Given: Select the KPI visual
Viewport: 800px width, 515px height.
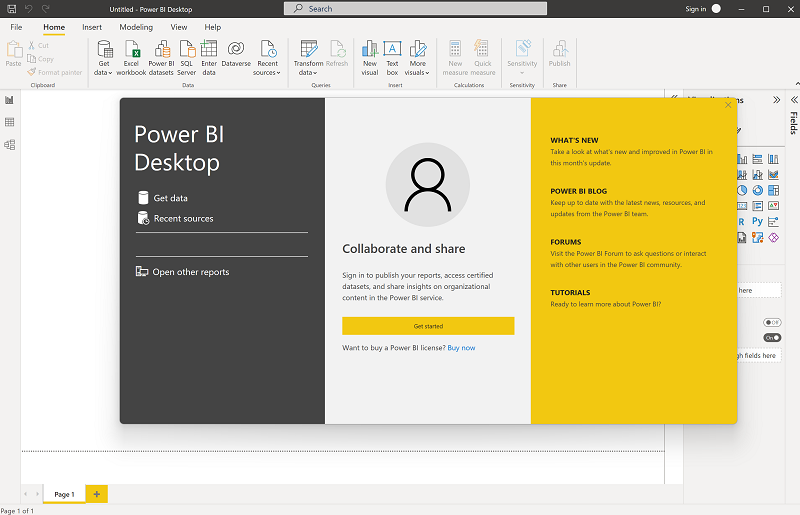Looking at the screenshot, I should (x=773, y=206).
